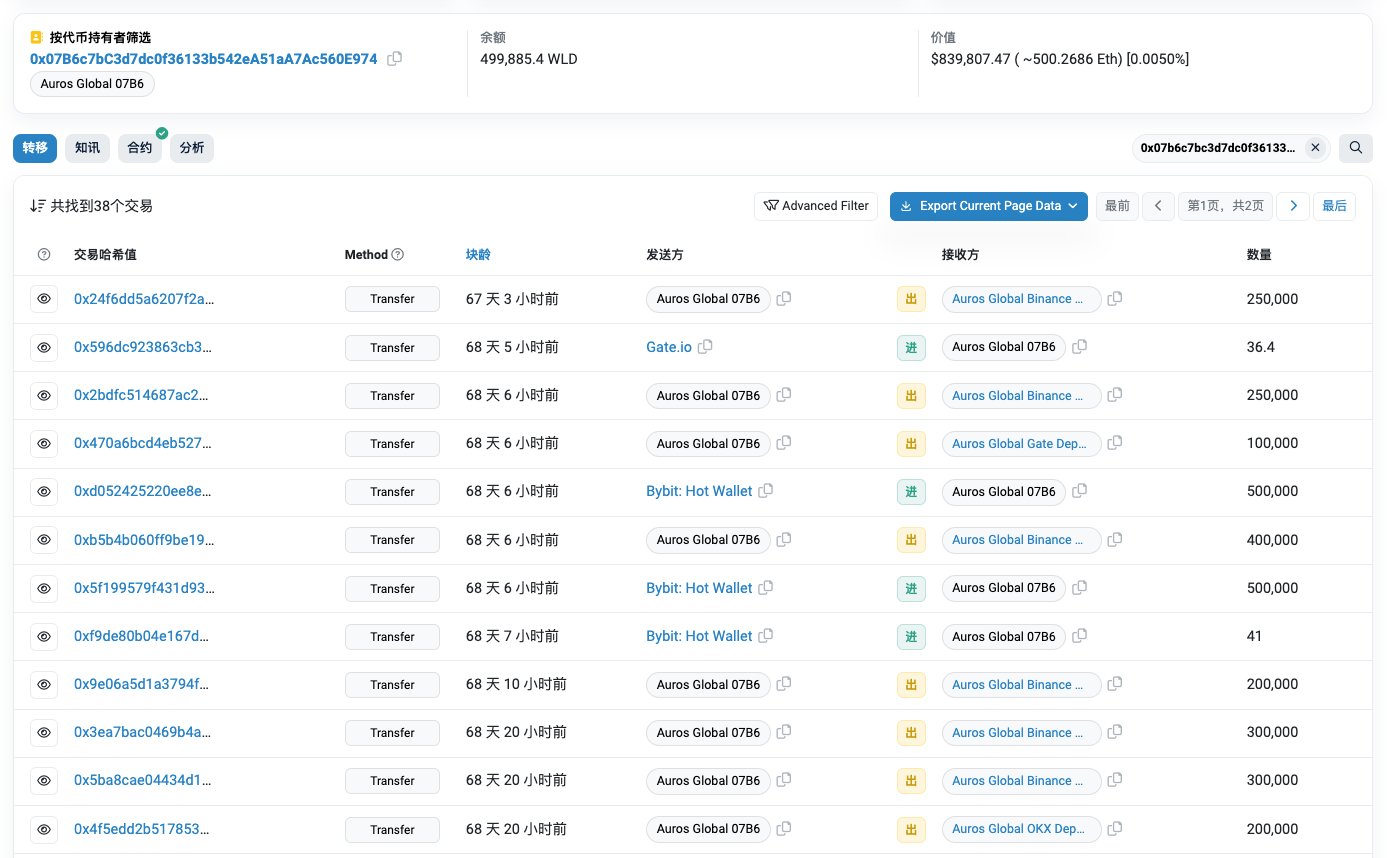Open the holder address 0x07B6c7bC3d7dc0f36133b542eA51aA7Ac560E974 link
Screen dimensions: 1387x858
click(204, 59)
